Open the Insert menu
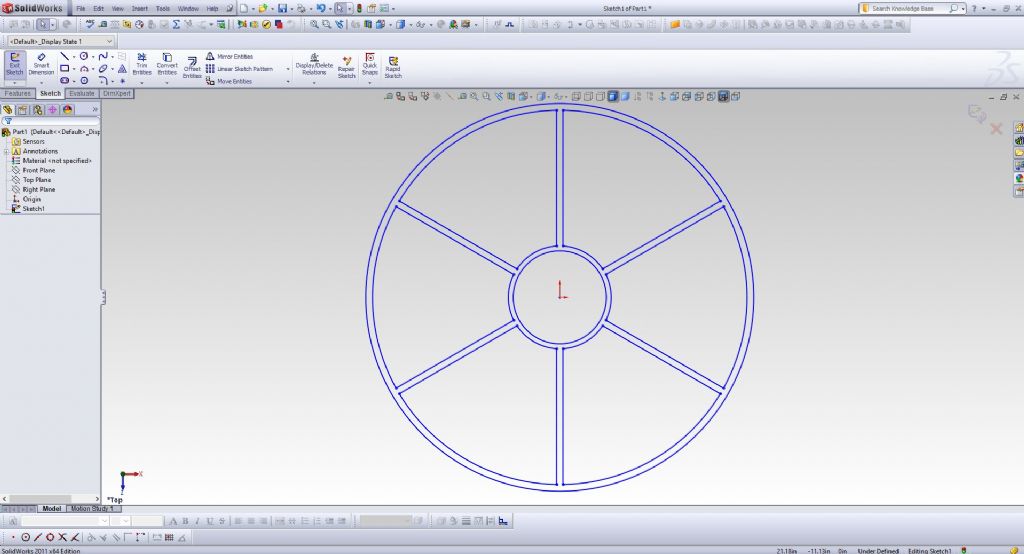The width and height of the screenshot is (1024, 554). coord(140,8)
